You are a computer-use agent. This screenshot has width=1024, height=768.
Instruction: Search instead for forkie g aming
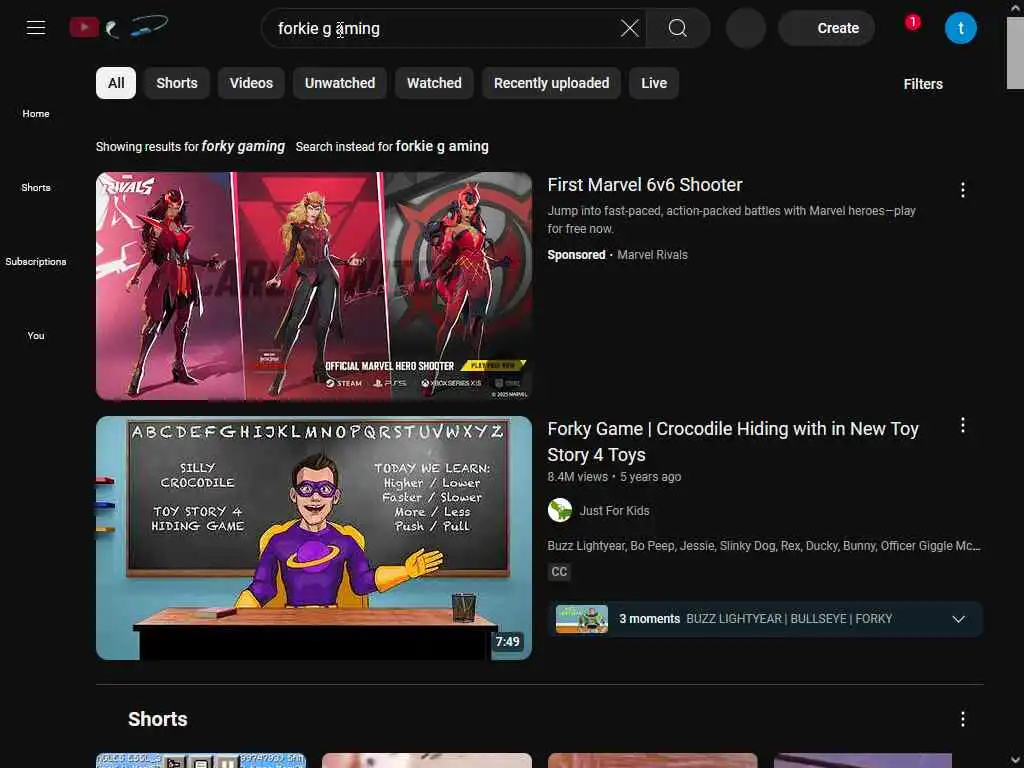pyautogui.click(x=442, y=146)
